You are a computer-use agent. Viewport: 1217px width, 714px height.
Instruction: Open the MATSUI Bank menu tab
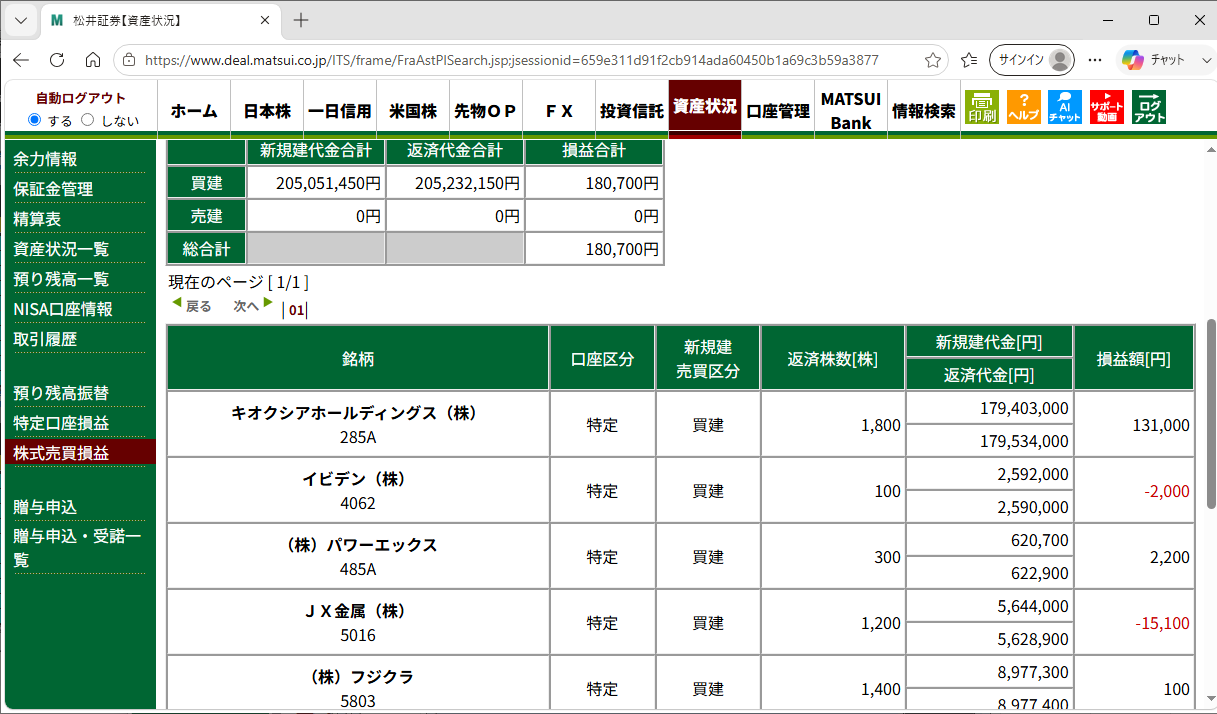[851, 111]
